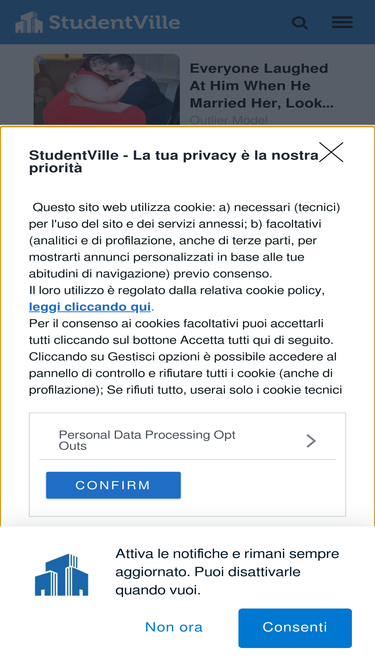This screenshot has width=375, height=667.
Task: Click the CONFIRM button
Action: click(x=113, y=485)
